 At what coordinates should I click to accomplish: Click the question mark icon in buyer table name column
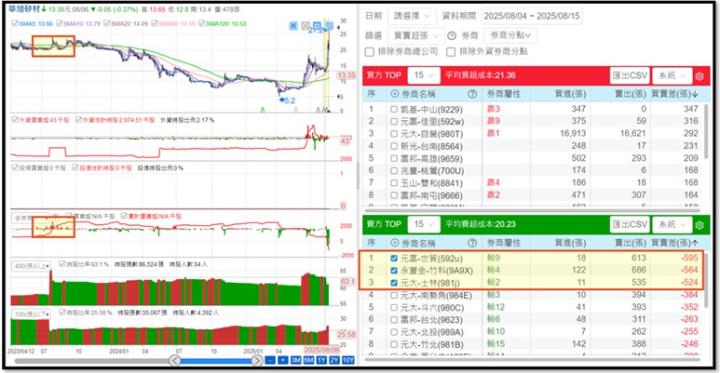472,95
